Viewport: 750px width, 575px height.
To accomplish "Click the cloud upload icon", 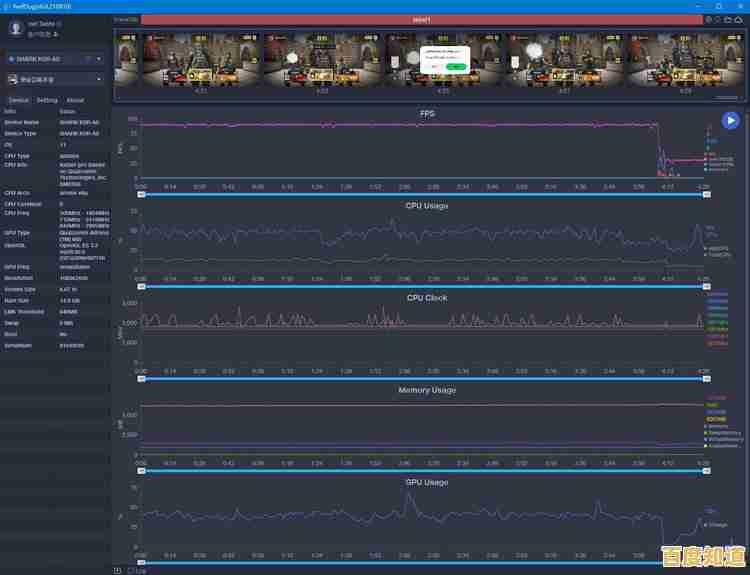I will [x=738, y=19].
